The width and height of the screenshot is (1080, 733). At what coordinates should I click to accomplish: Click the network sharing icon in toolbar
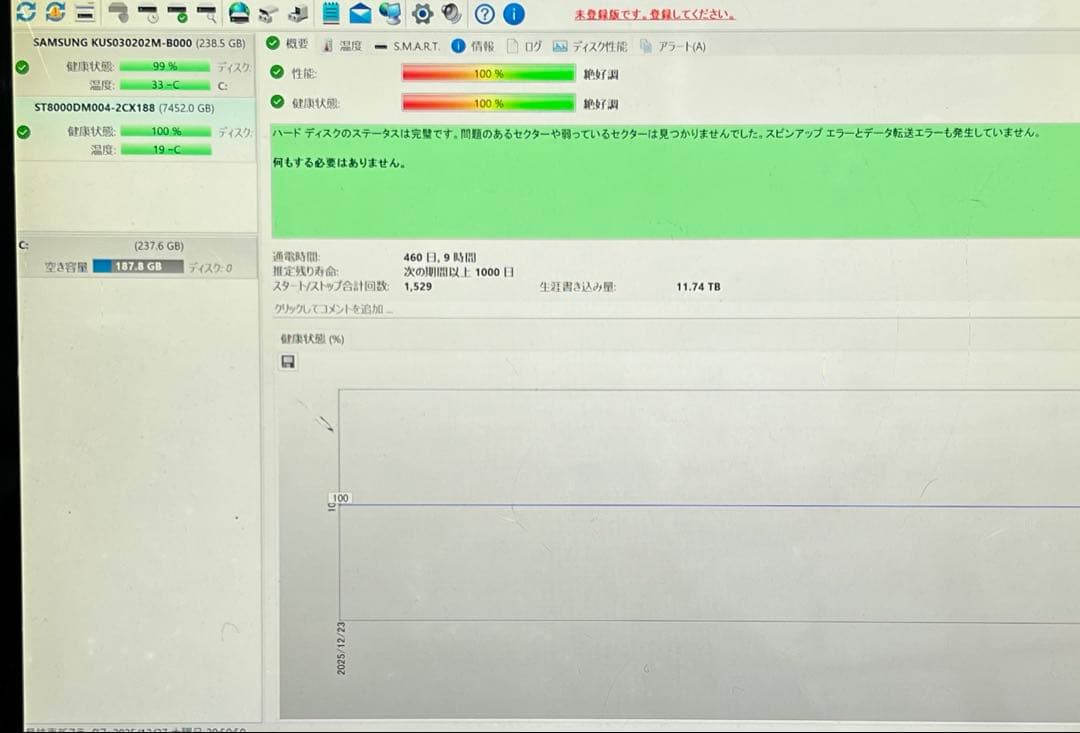point(392,14)
